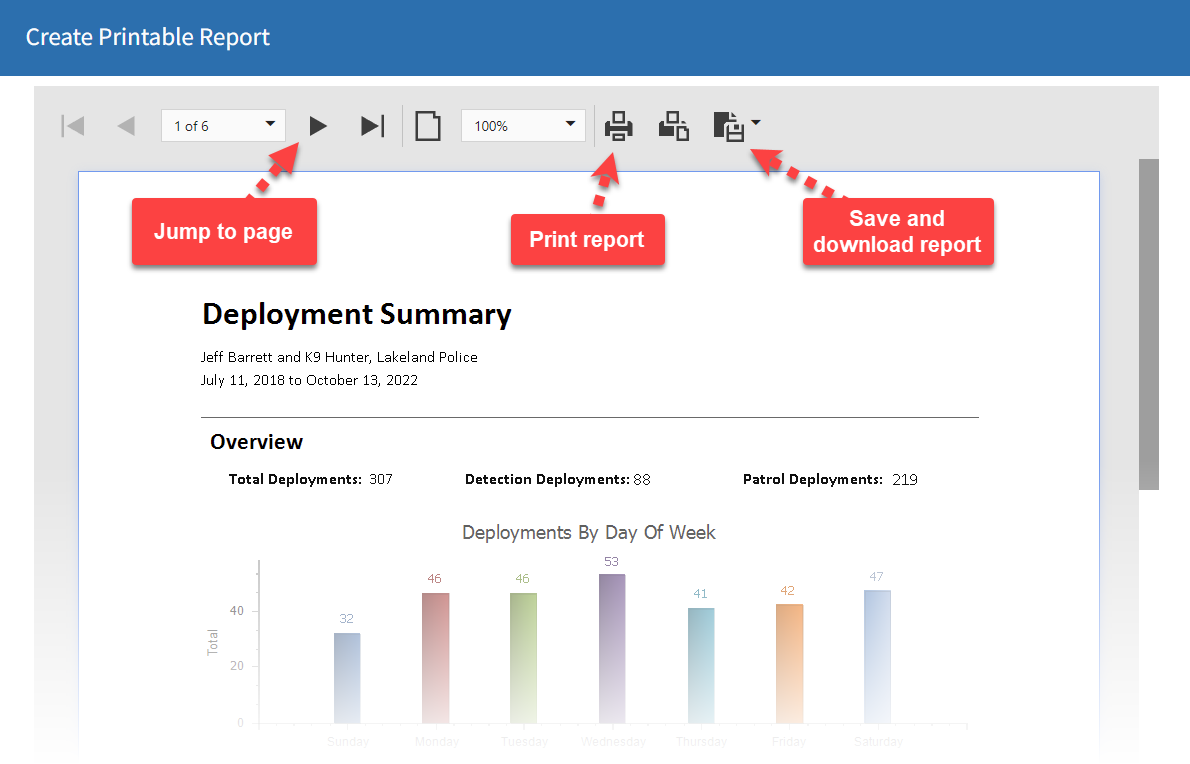Click the Tuesday bar labeled 46
Screen dimensions: 1190x764
[x=524, y=658]
